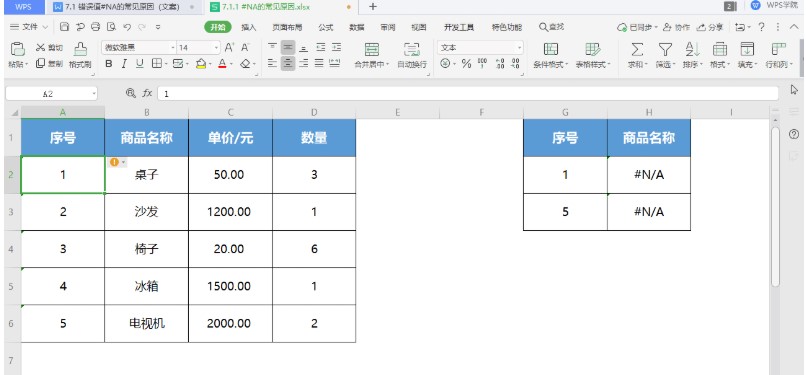The height and width of the screenshot is (375, 806).
Task: Click the Cut (剪切) scissors button
Action: (x=49, y=48)
